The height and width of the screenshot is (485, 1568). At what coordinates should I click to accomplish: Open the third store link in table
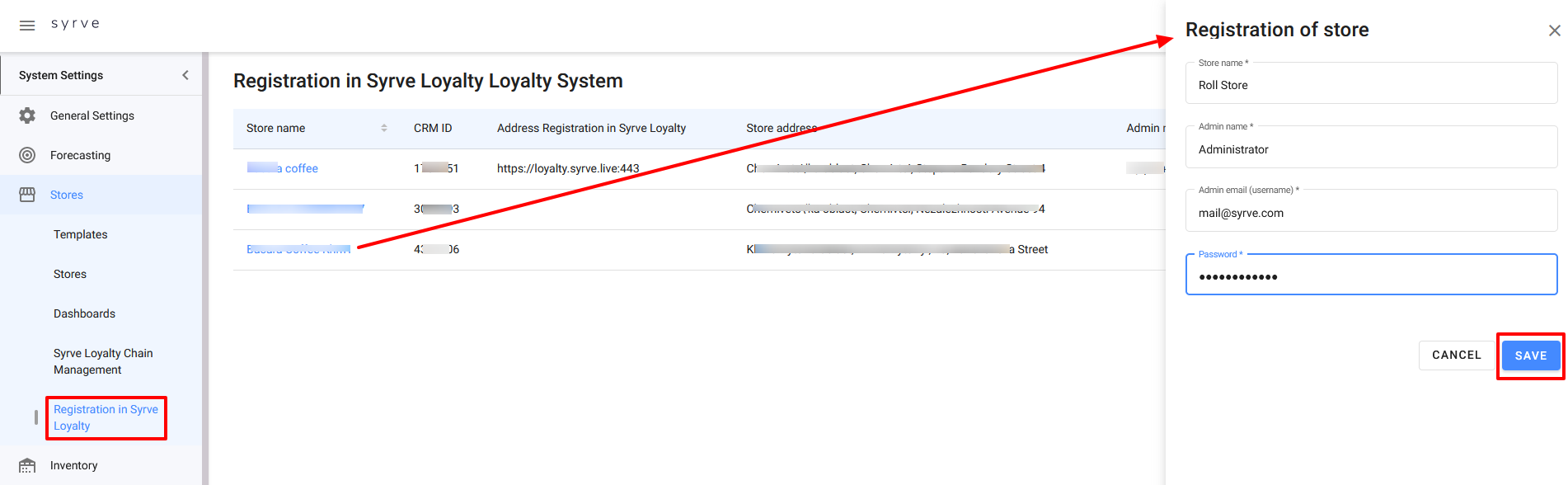pyautogui.click(x=298, y=249)
